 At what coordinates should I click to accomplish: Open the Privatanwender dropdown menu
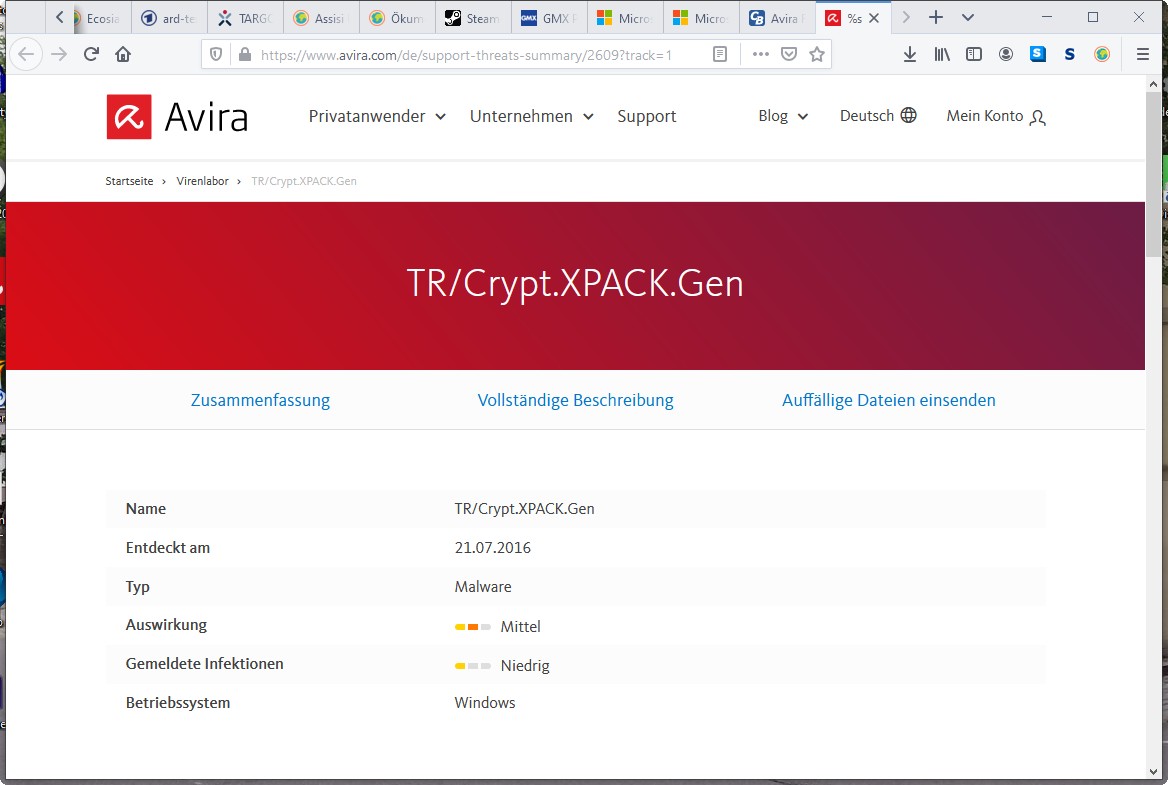point(377,116)
